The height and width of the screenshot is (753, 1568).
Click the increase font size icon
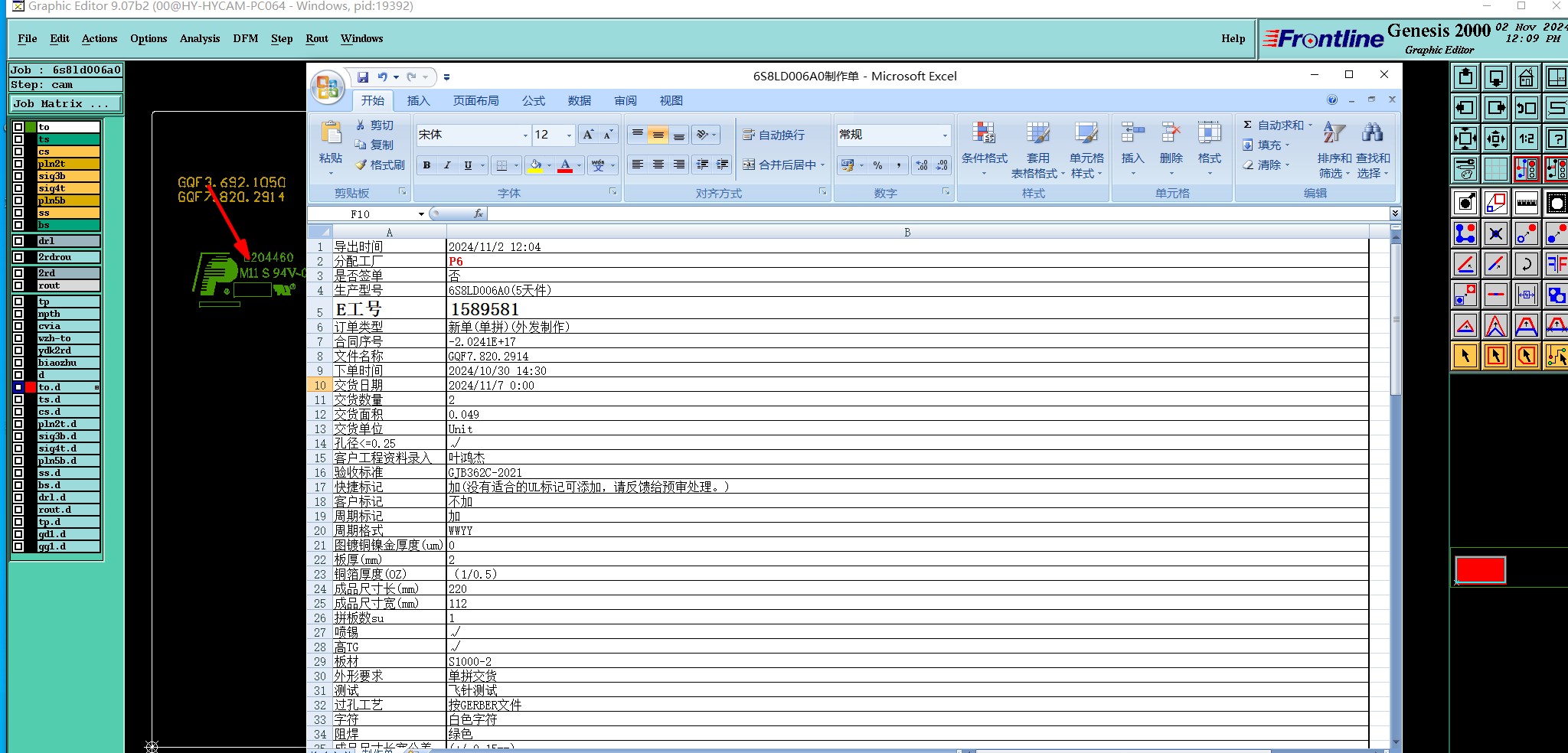pyautogui.click(x=588, y=135)
